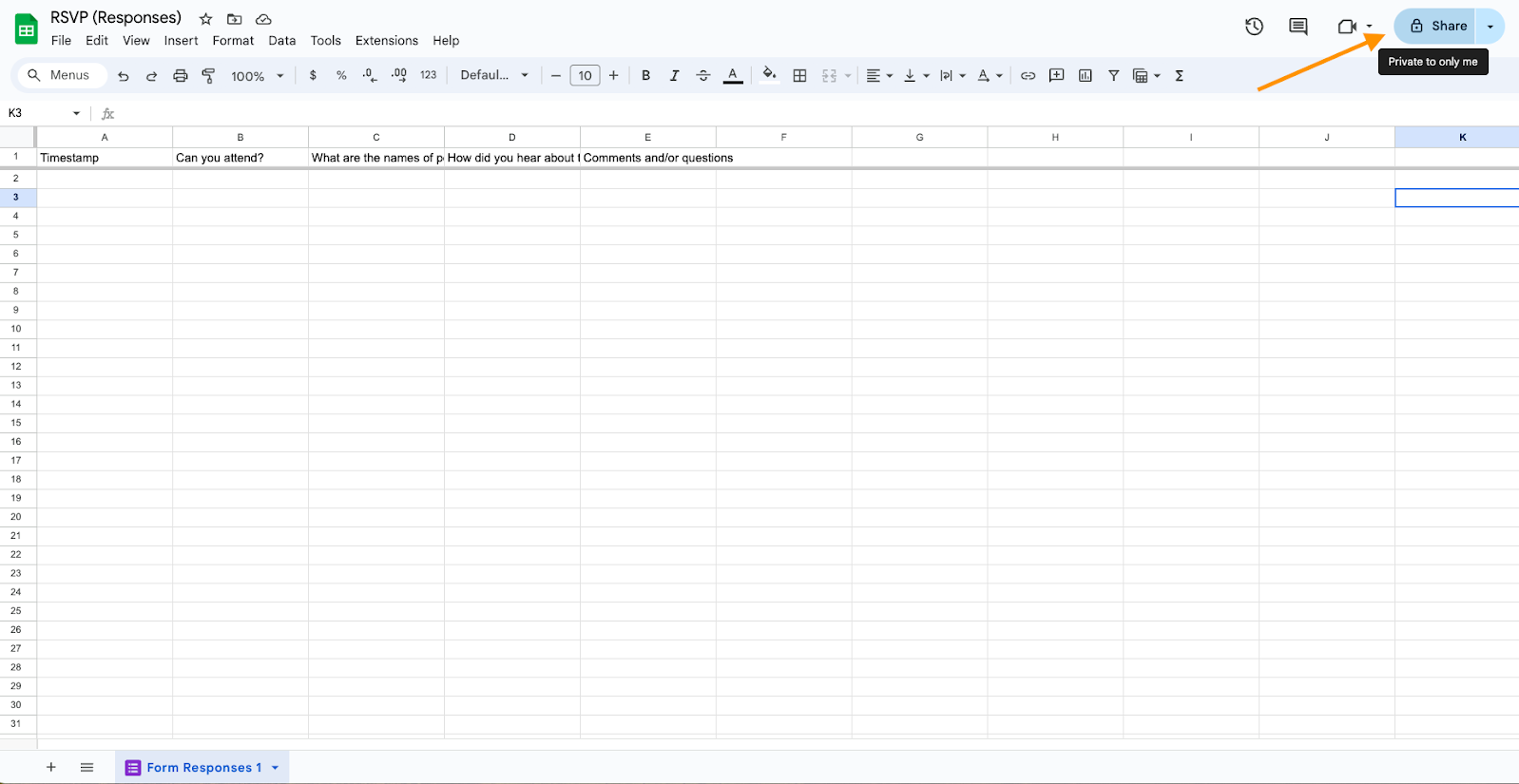The height and width of the screenshot is (784, 1519).
Task: Open the Insert menu
Action: 181,41
